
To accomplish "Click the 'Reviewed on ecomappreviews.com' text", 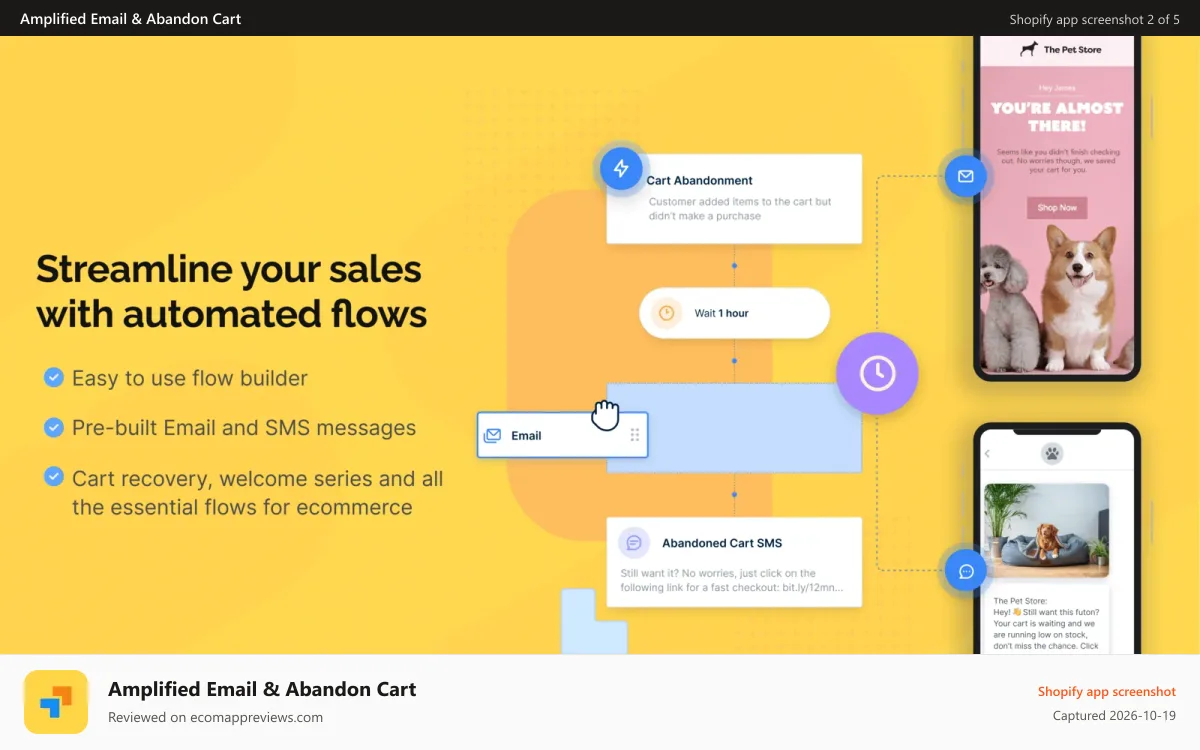I will tap(215, 717).
